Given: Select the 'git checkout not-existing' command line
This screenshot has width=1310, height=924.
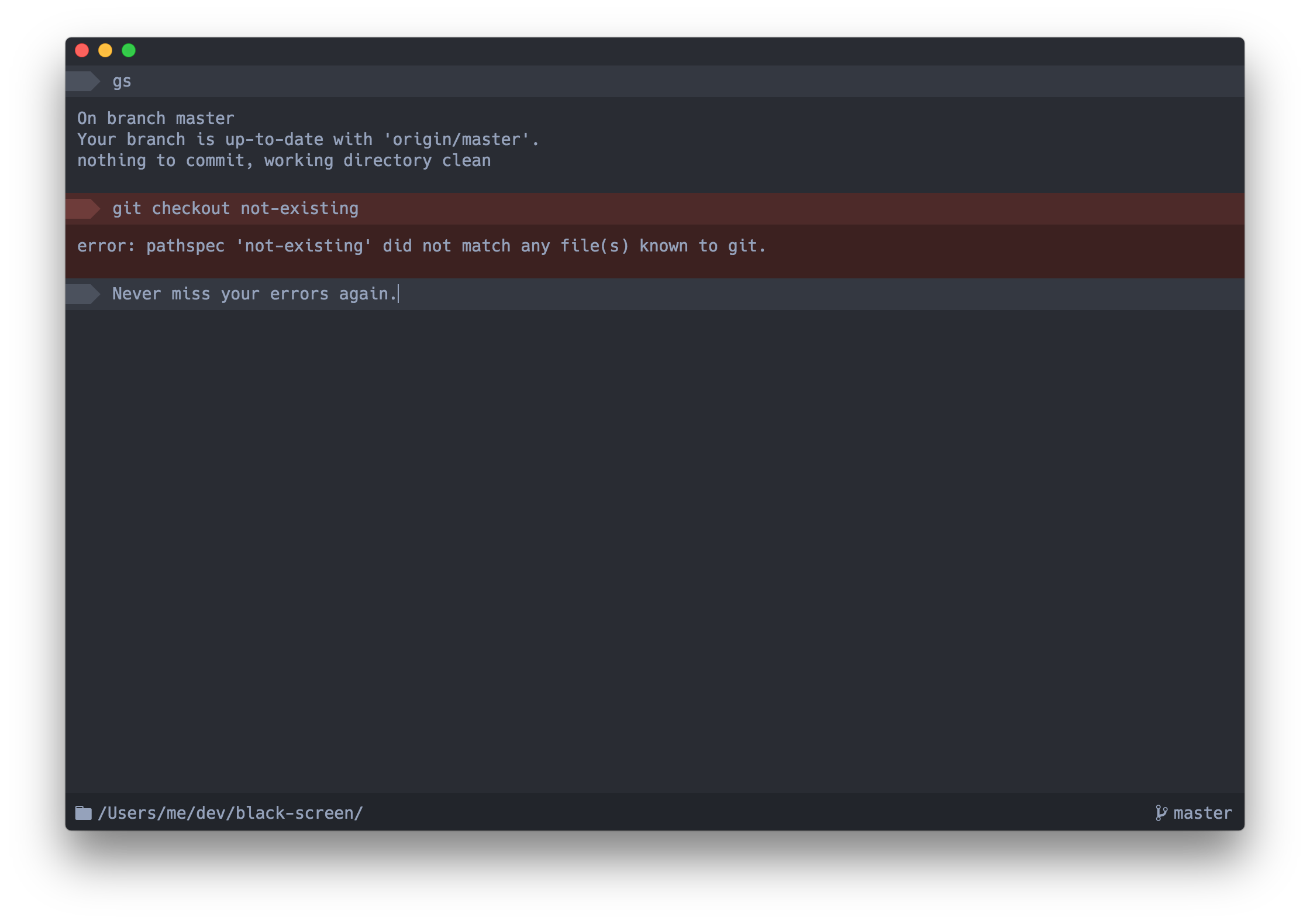Looking at the screenshot, I should coord(235,209).
